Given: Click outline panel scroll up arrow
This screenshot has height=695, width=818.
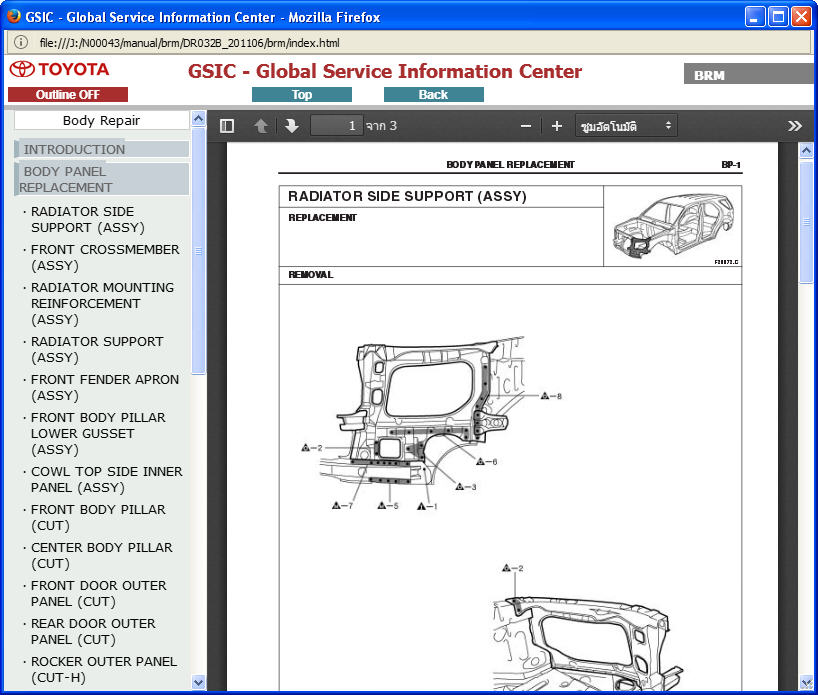Looking at the screenshot, I should pyautogui.click(x=198, y=118).
